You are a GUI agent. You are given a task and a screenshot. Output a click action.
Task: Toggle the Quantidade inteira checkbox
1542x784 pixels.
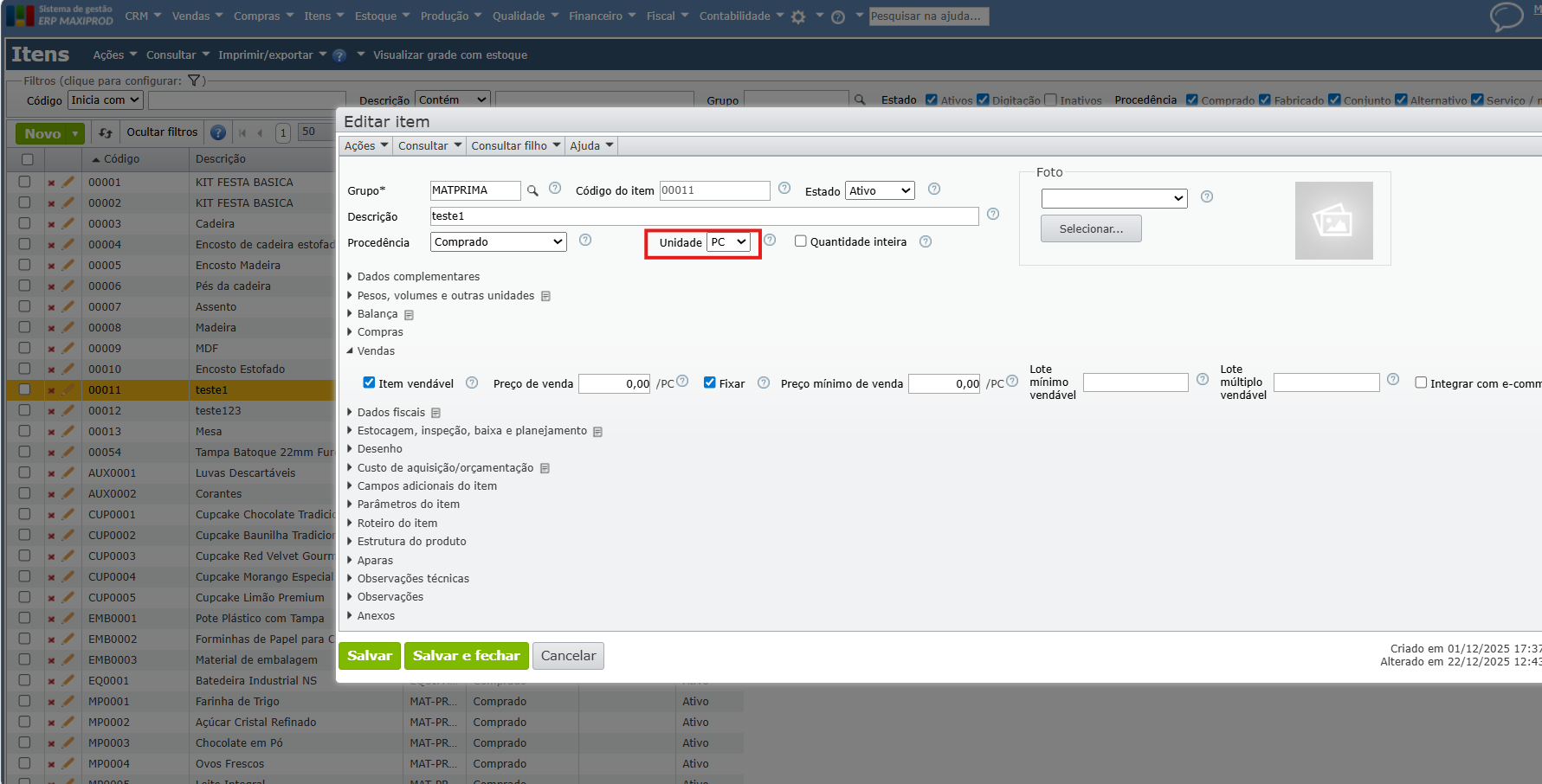(x=801, y=241)
